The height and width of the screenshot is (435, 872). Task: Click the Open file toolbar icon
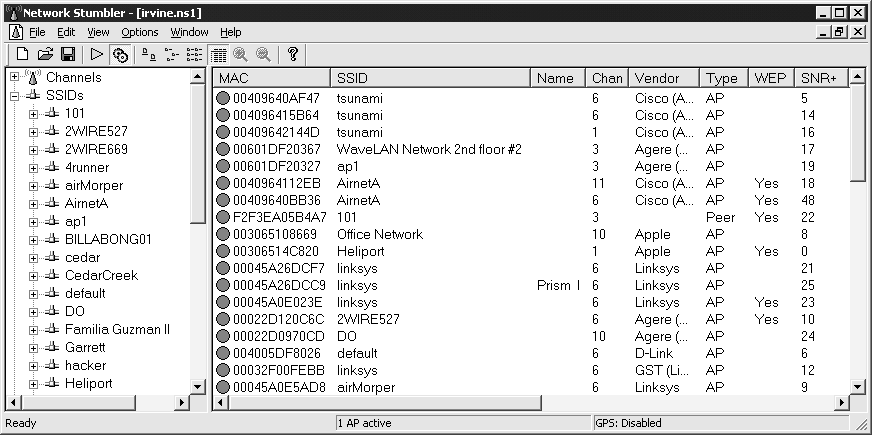pyautogui.click(x=45, y=54)
